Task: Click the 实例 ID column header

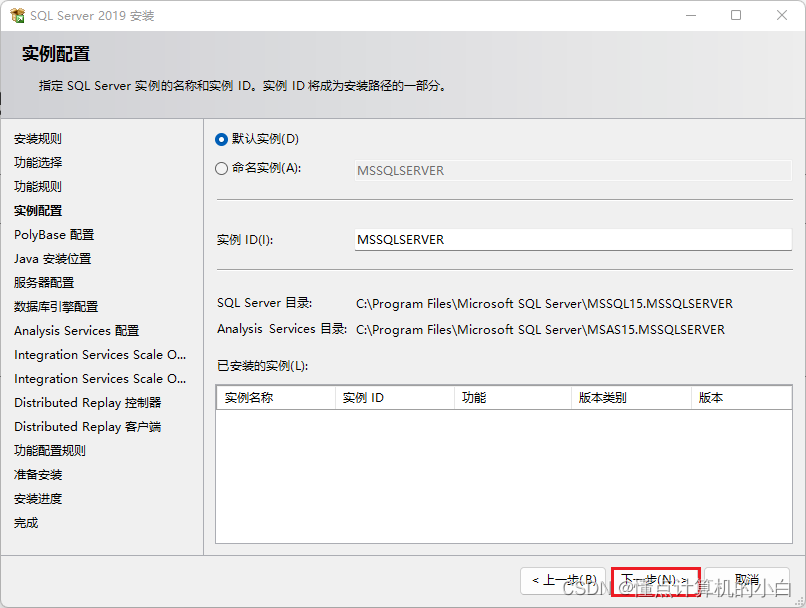Action: 395,398
